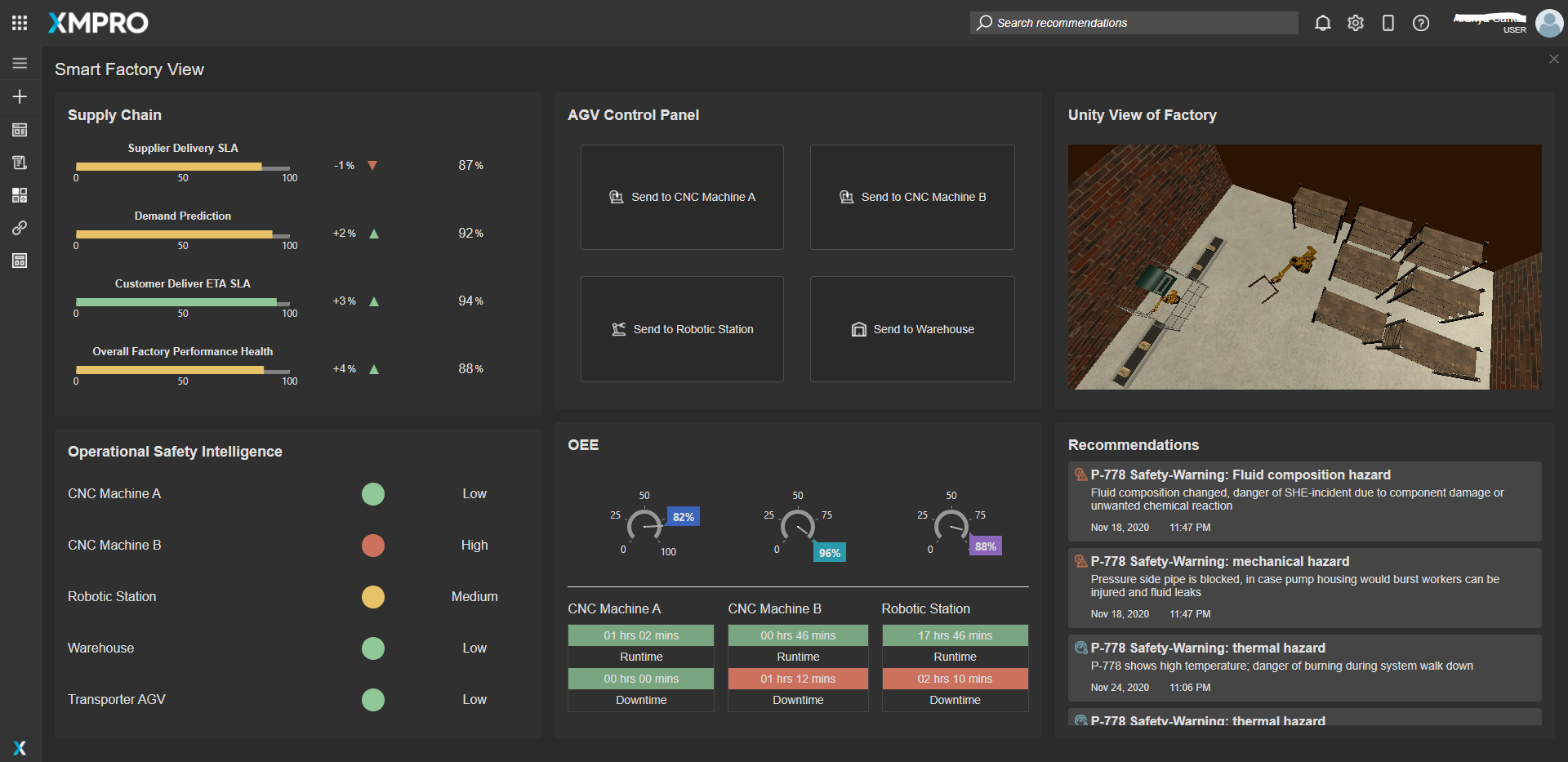Viewport: 1568px width, 762px height.
Task: Click the 94% Customer Deliver ETA value
Action: coord(470,301)
